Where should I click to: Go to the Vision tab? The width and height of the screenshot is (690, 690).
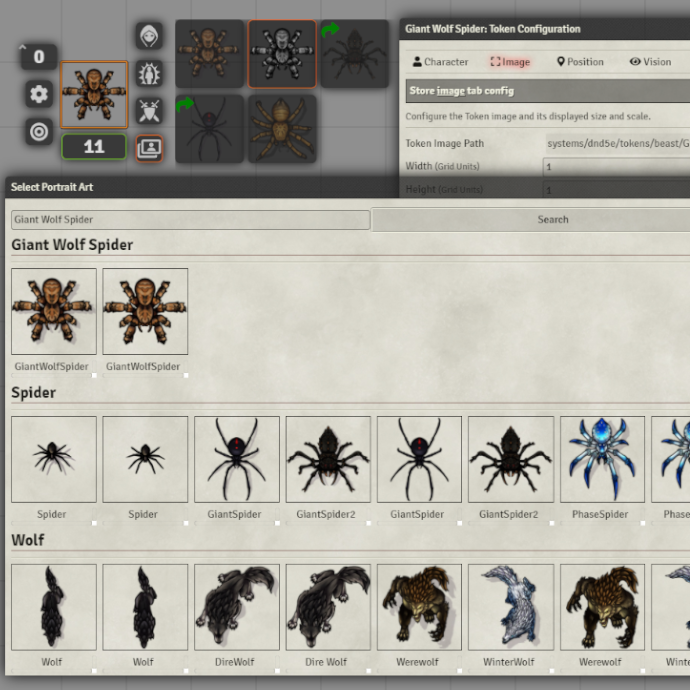click(x=650, y=62)
